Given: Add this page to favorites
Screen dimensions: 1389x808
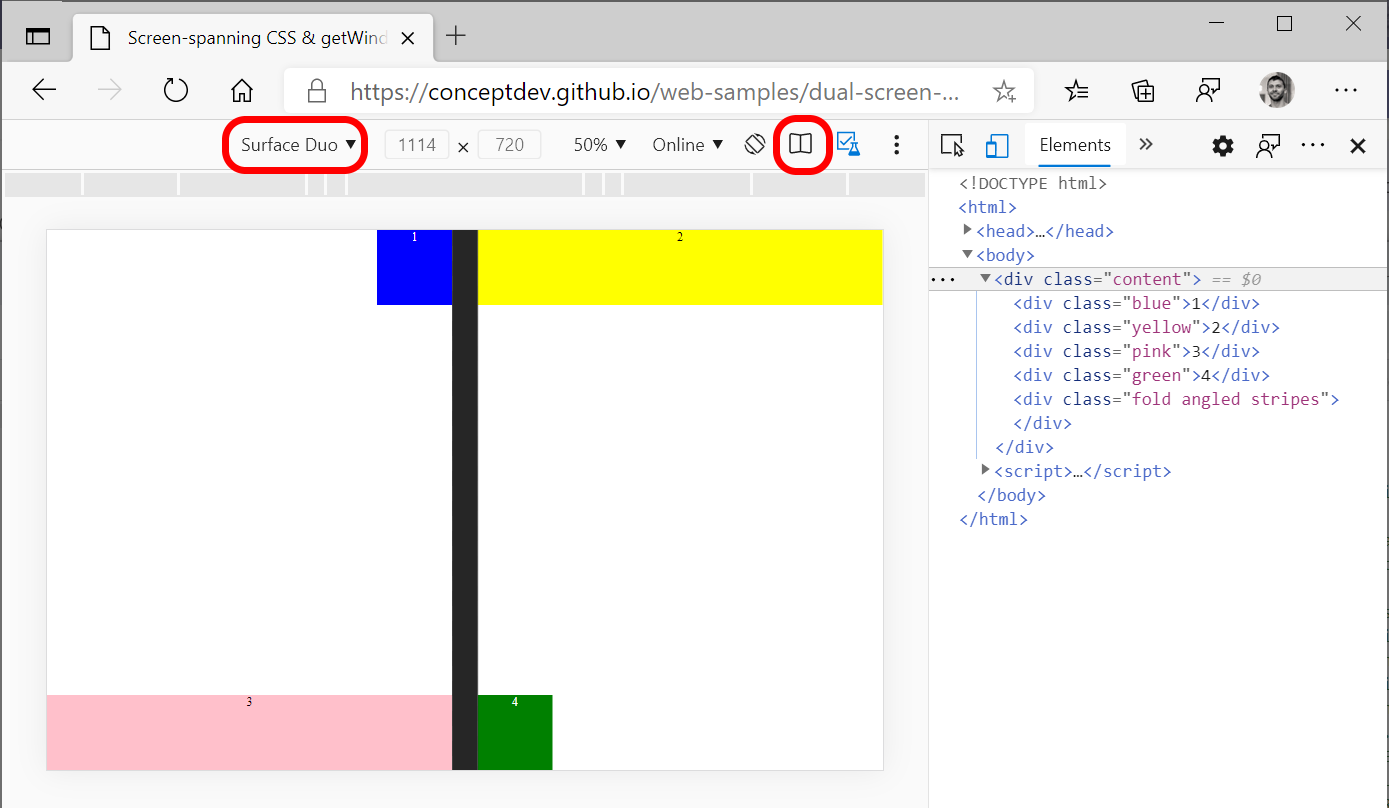Looking at the screenshot, I should coord(1004,92).
